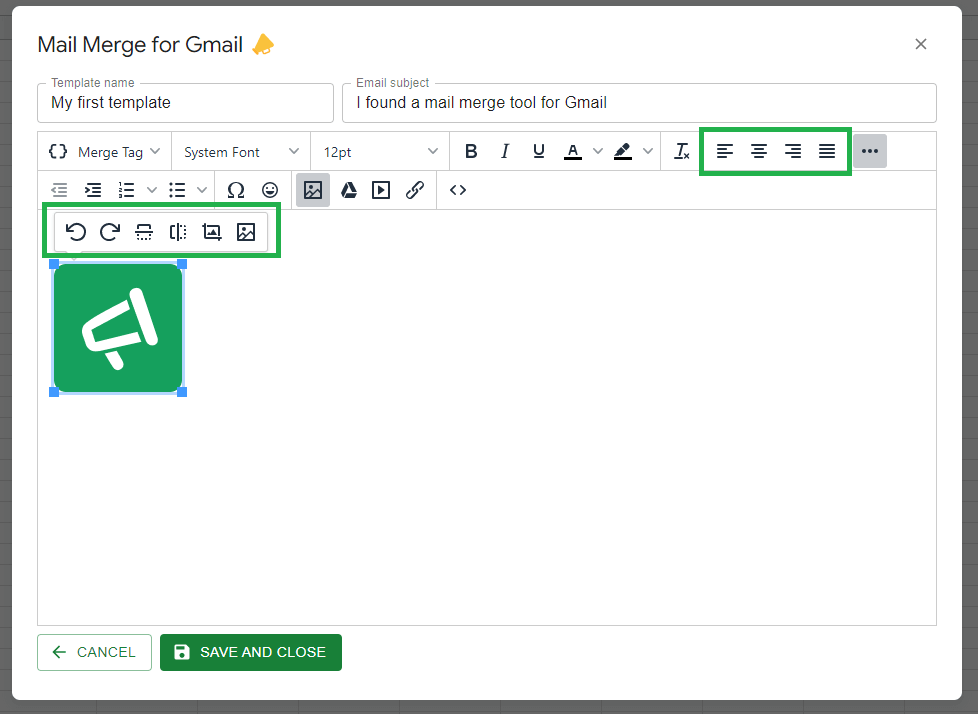Viewport: 978px width, 714px height.
Task: Click Save and Close
Action: (251, 652)
